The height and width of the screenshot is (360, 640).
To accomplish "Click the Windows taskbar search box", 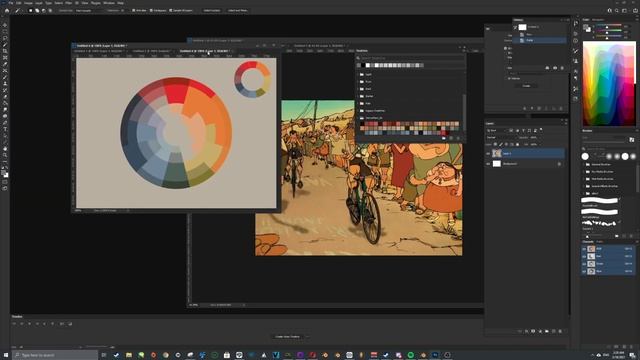I will (55, 355).
